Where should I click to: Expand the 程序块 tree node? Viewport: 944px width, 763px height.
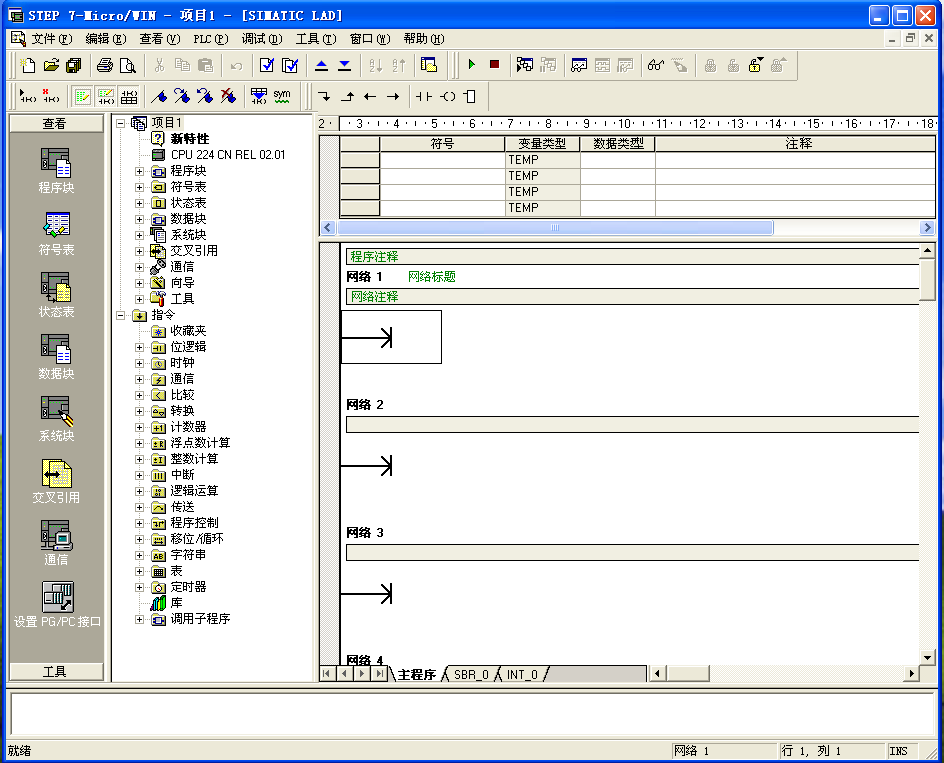click(139, 171)
